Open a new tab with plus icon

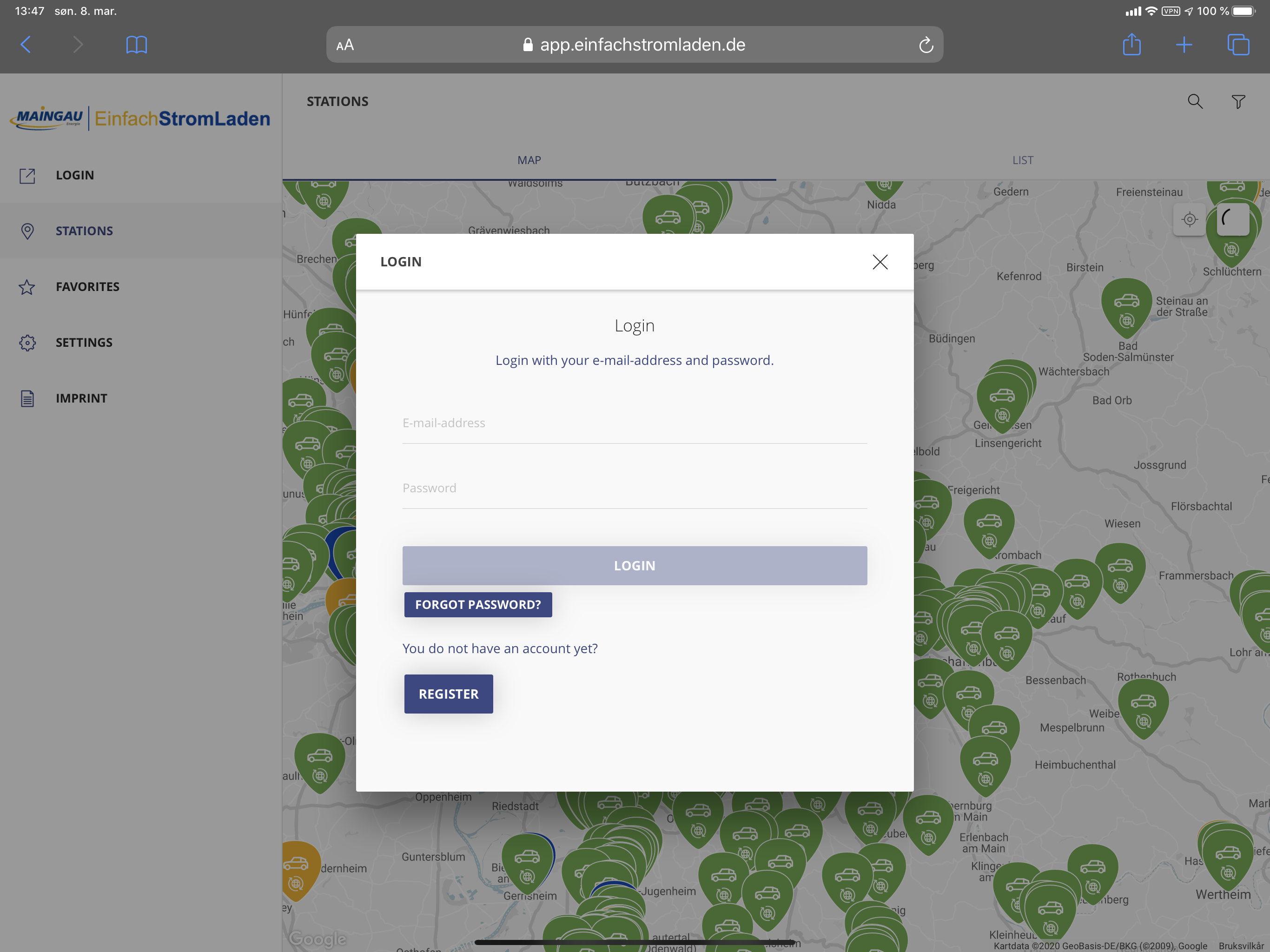click(x=1184, y=45)
